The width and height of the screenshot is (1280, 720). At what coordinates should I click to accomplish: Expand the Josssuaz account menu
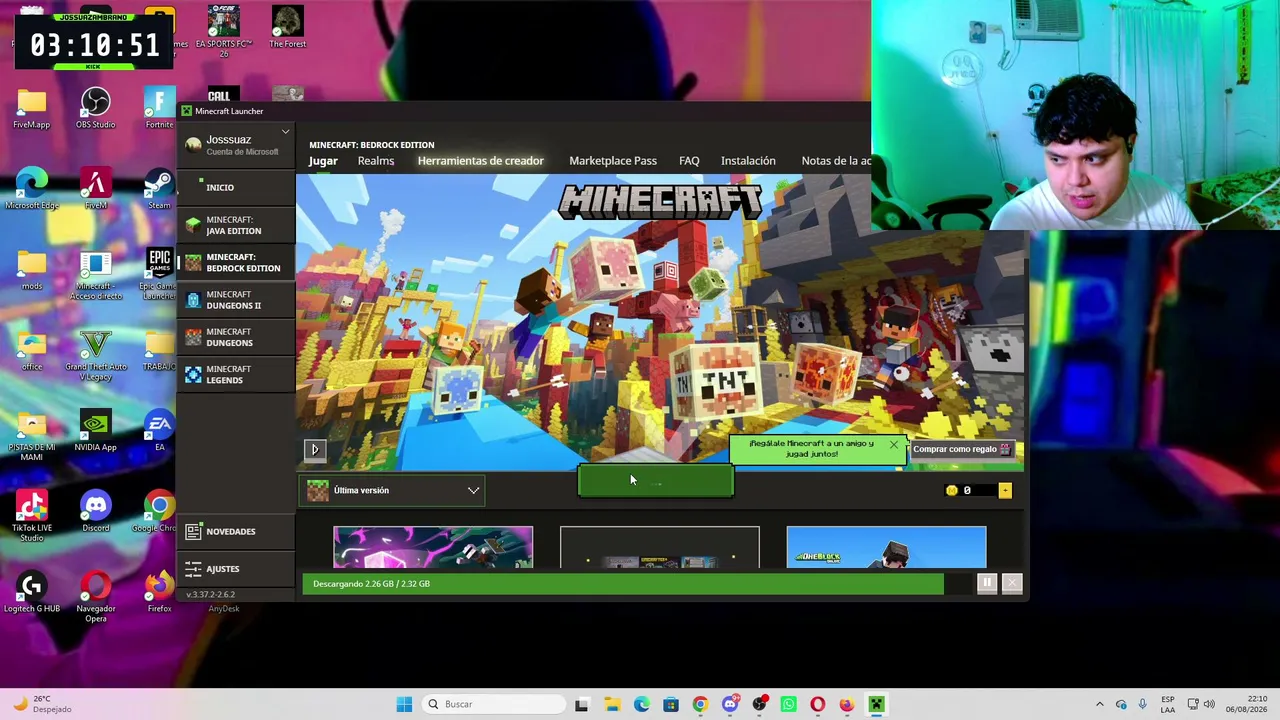(236, 144)
